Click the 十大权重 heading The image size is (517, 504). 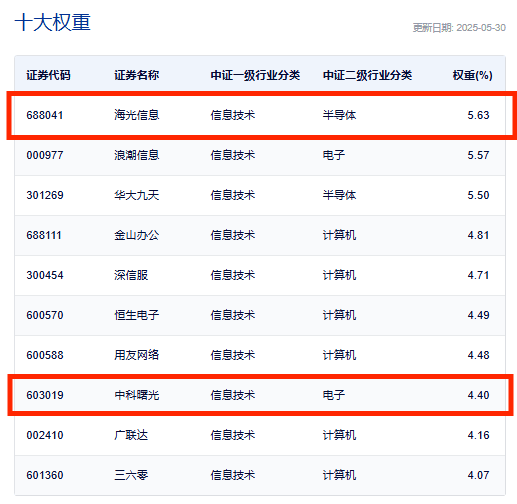point(53,23)
